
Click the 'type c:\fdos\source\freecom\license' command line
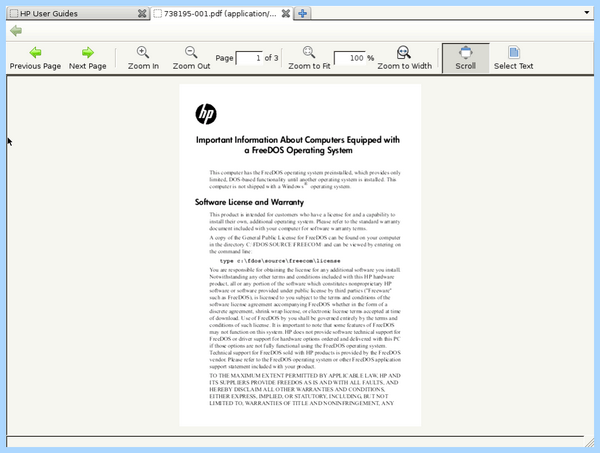click(x=280, y=261)
